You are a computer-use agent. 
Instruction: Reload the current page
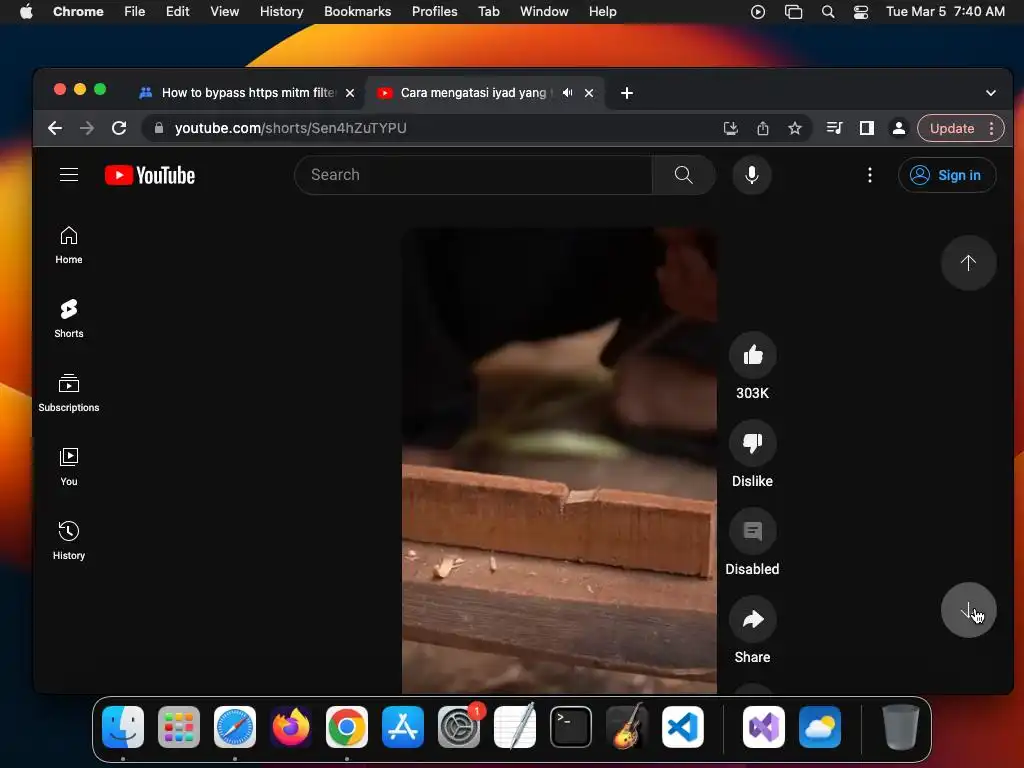pyautogui.click(x=119, y=128)
